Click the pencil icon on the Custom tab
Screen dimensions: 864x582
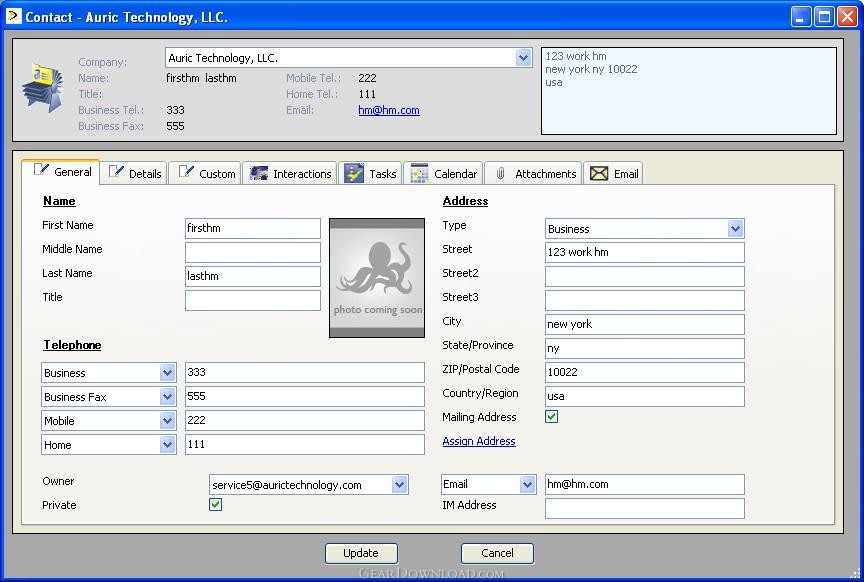[x=186, y=172]
